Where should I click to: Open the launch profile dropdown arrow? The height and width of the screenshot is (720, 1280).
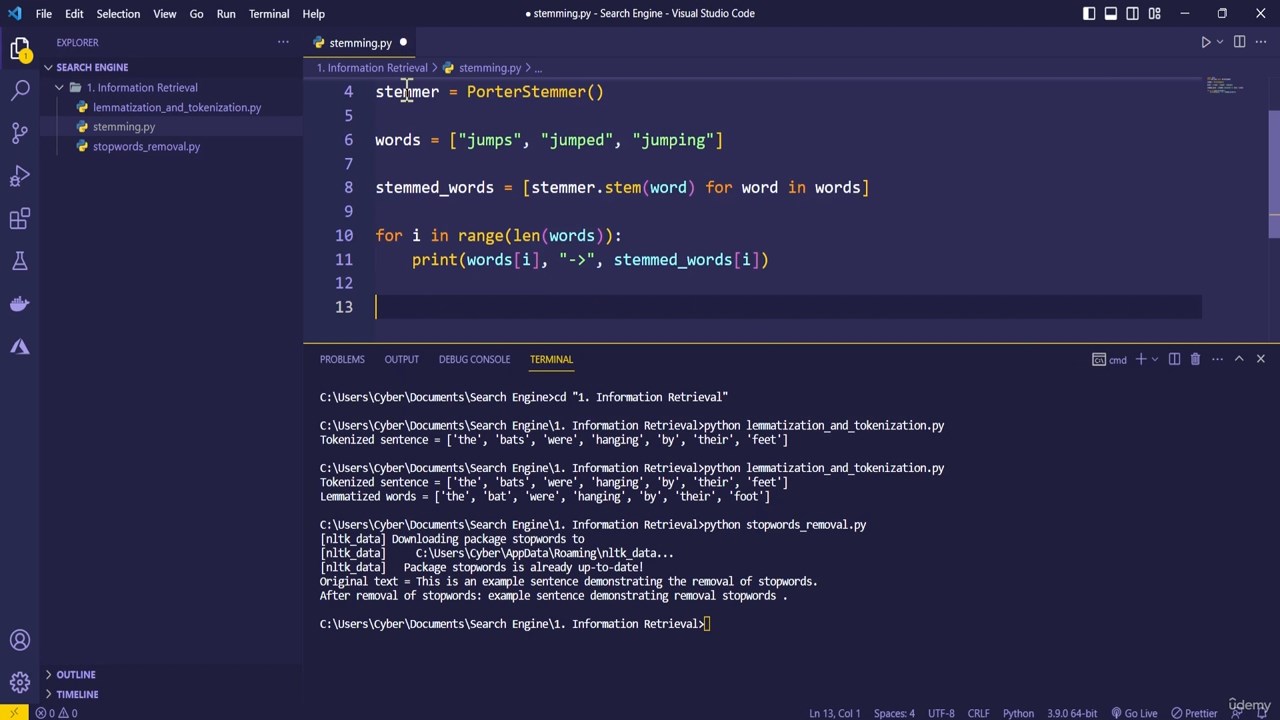pos(1155,359)
